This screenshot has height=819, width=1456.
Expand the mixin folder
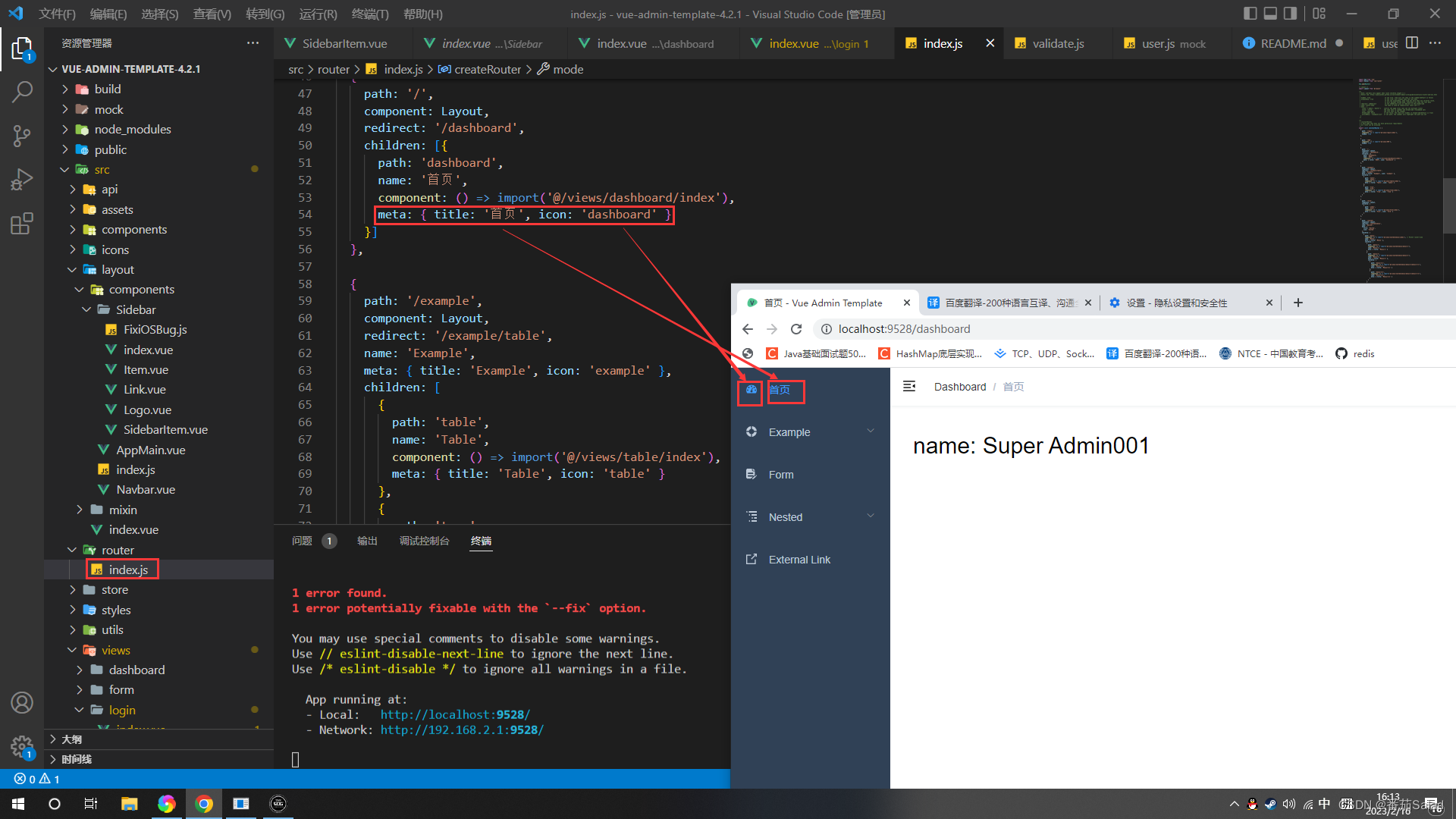80,510
